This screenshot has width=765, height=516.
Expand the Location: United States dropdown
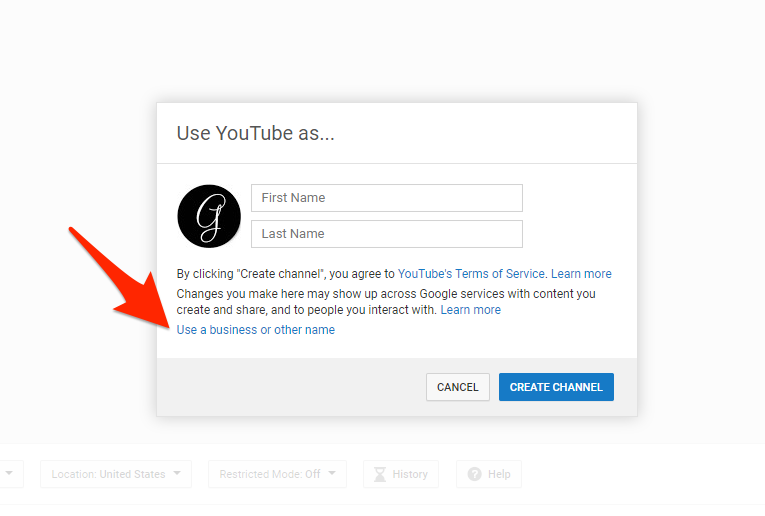tap(115, 474)
